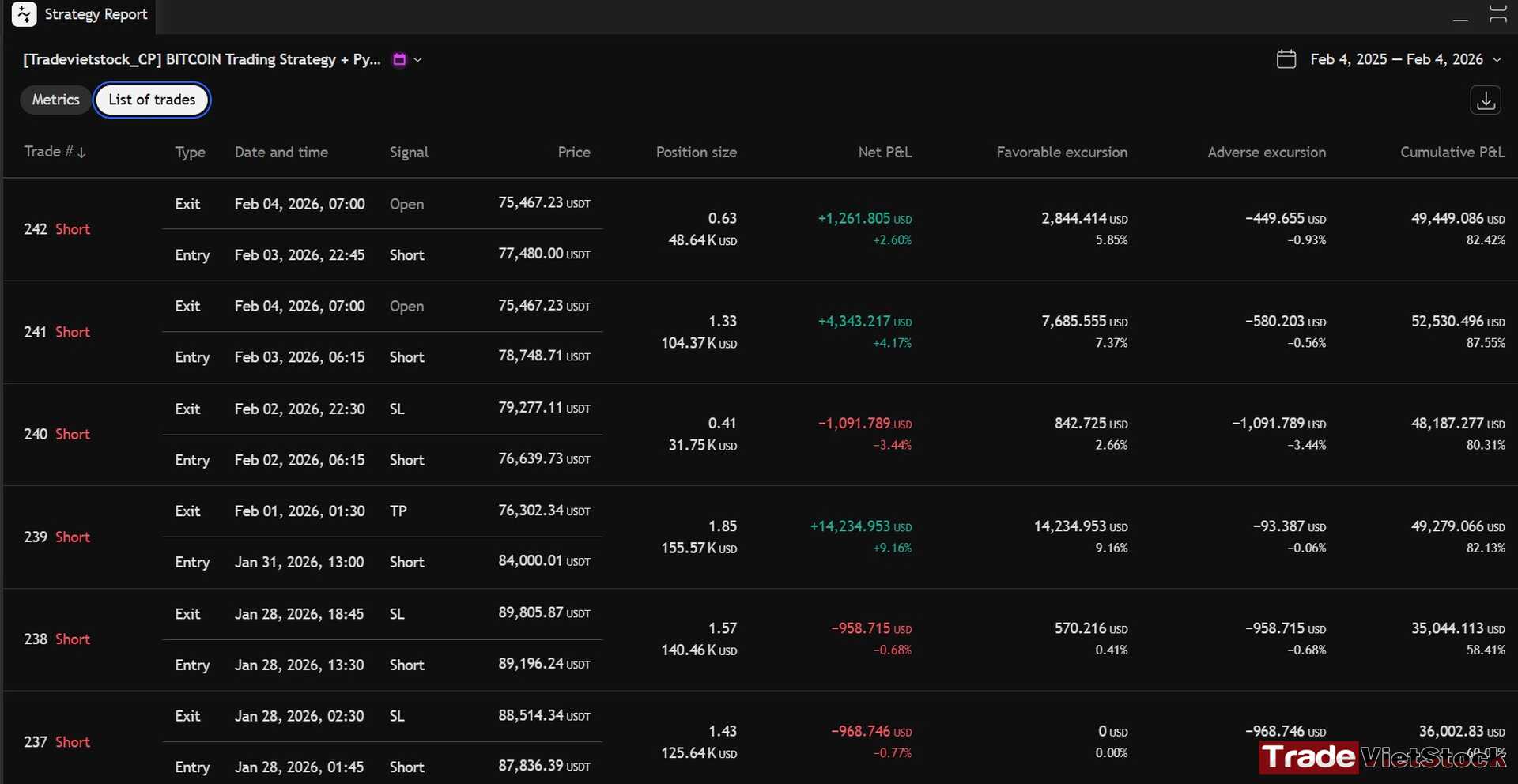Click exit date Jan 28, 2026, 02:30
Image resolution: width=1518 pixels, height=784 pixels.
coord(299,716)
